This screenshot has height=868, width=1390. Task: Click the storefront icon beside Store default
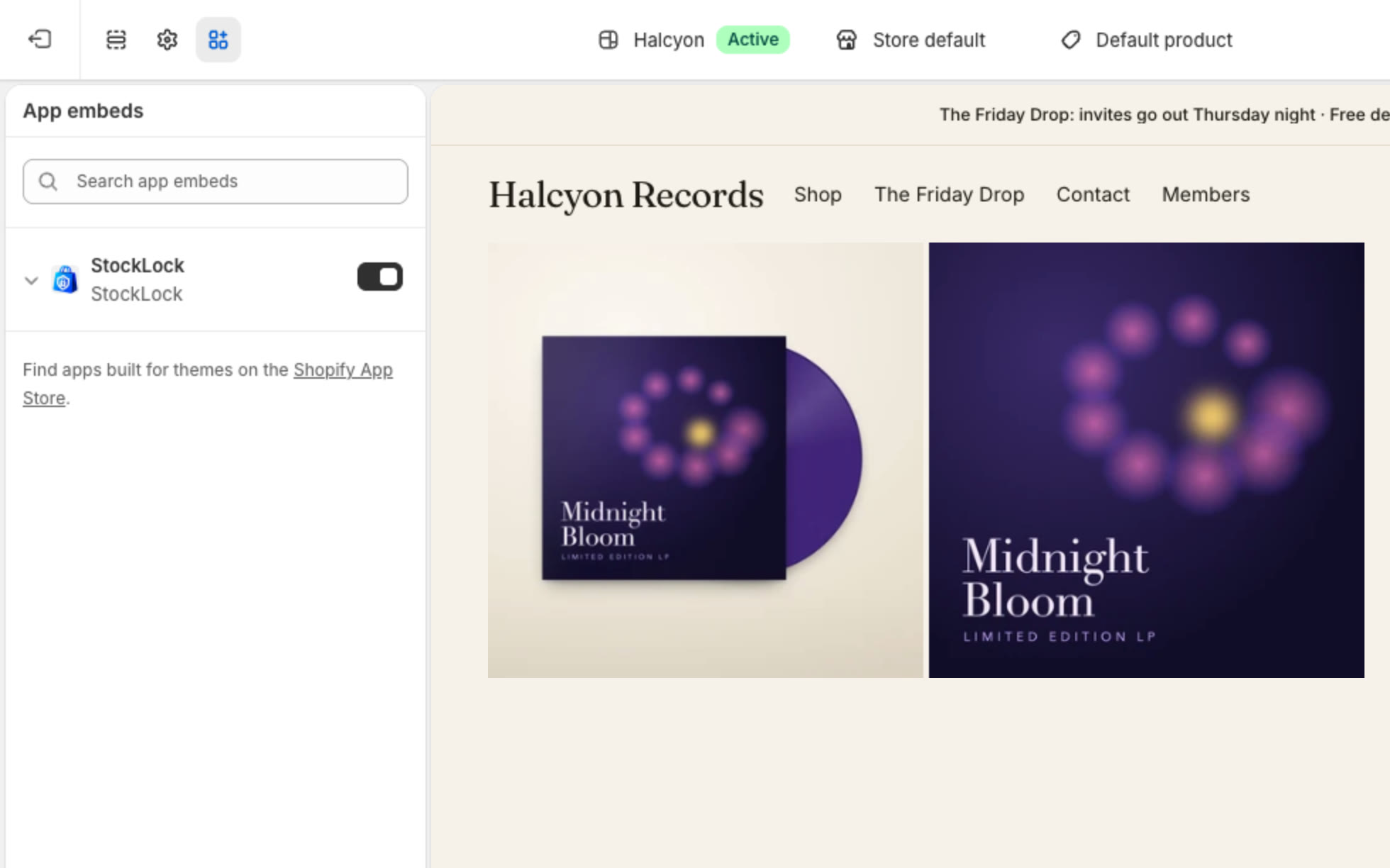click(x=847, y=40)
